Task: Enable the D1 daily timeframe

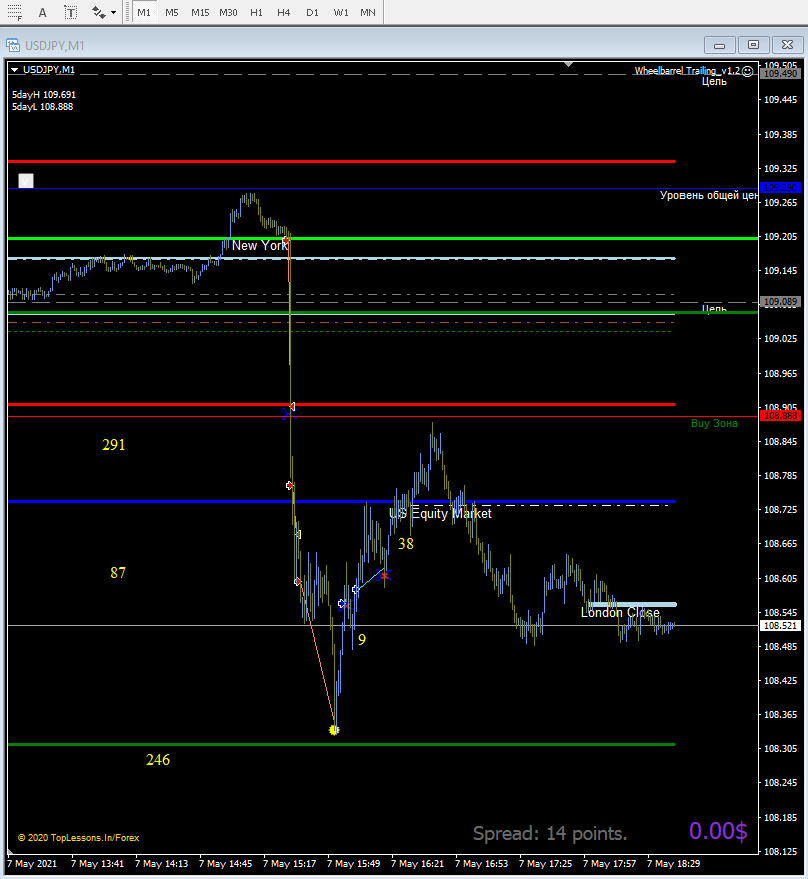Action: coord(312,12)
